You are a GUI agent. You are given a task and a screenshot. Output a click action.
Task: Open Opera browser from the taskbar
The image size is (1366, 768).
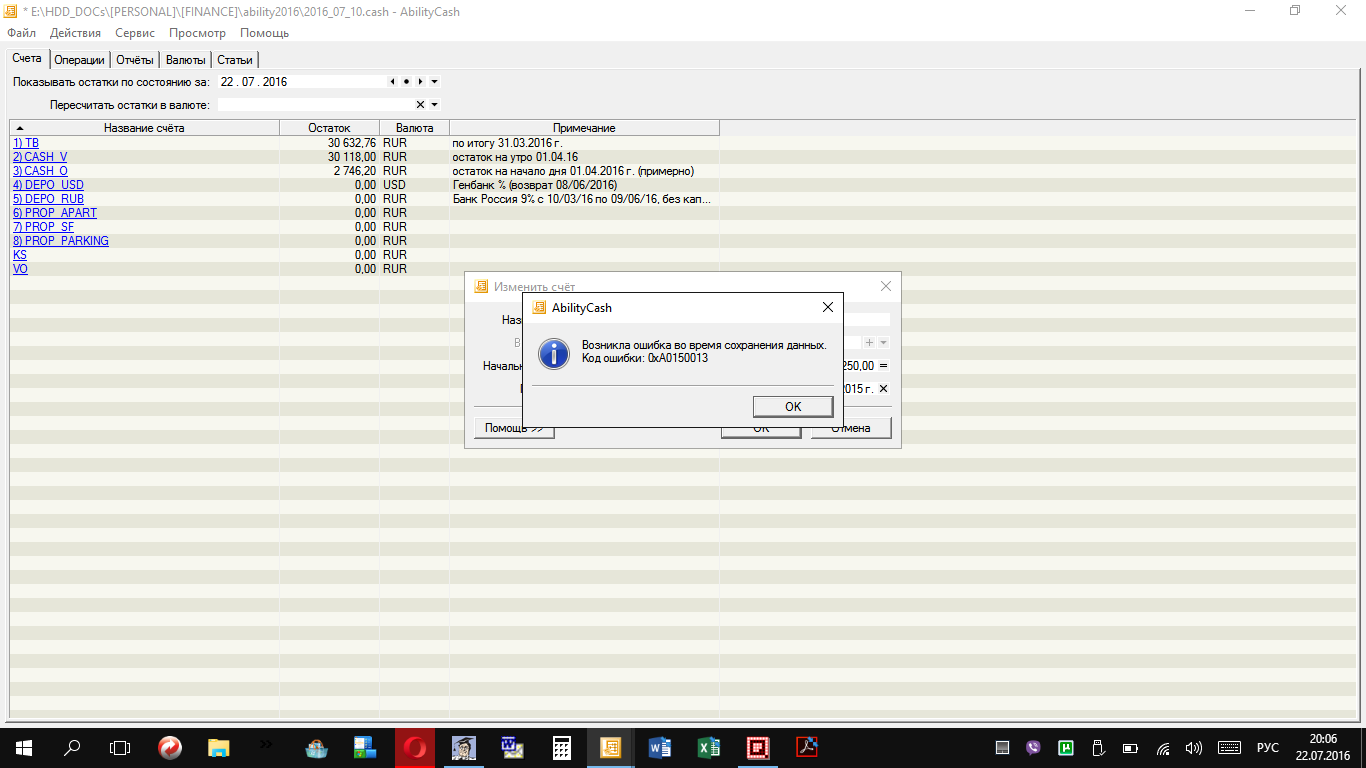coord(415,747)
